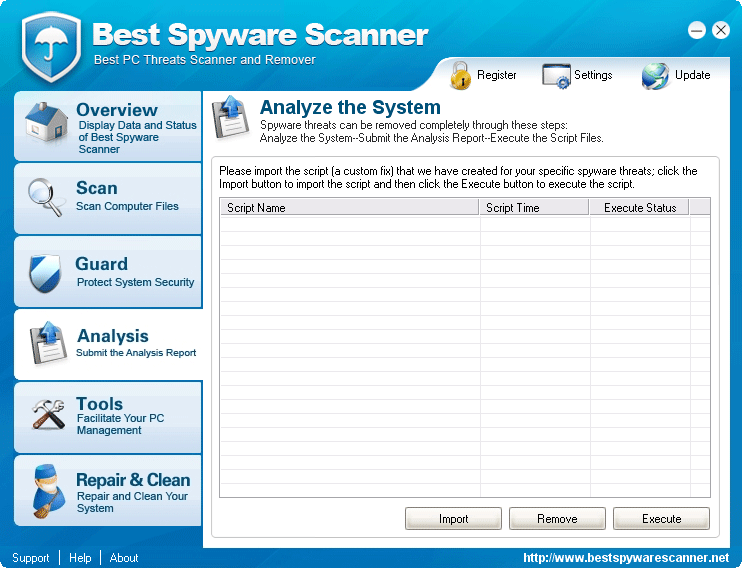Click the Overview house icon
The height and width of the screenshot is (568, 742).
[46, 122]
